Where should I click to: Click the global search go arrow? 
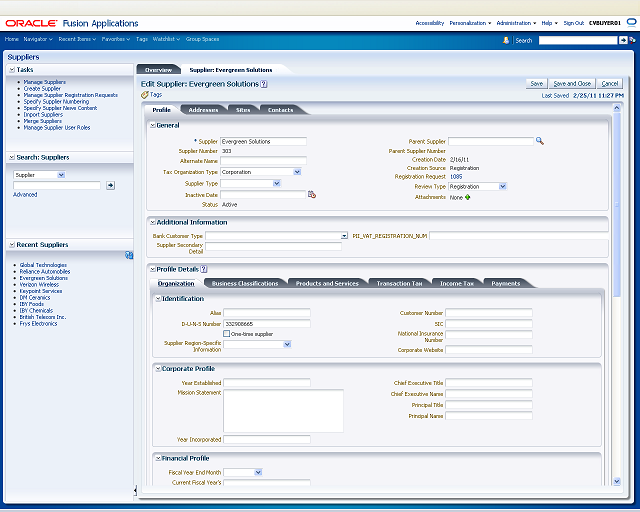pos(623,40)
